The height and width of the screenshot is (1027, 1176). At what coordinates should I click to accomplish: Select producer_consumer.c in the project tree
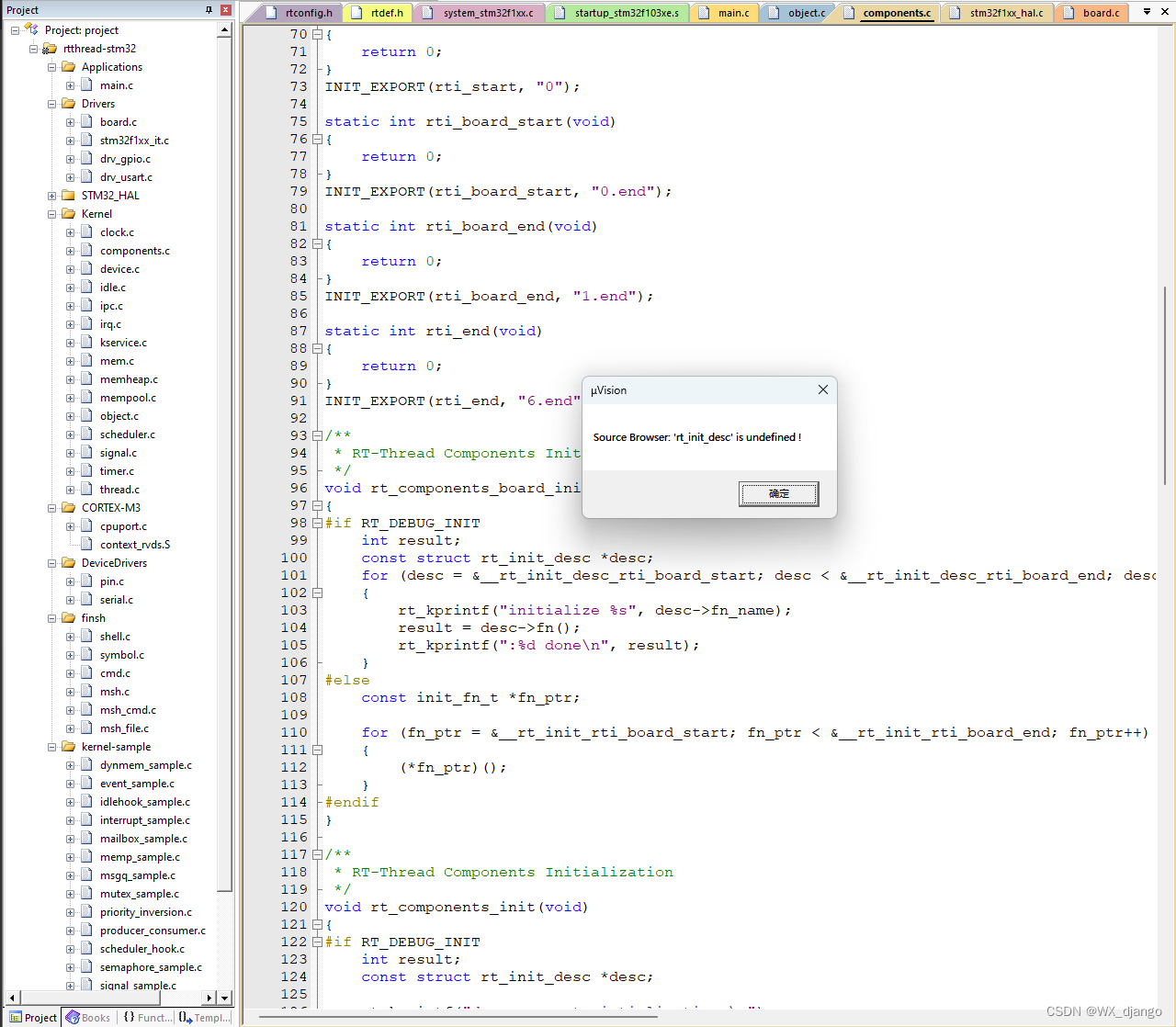[153, 930]
